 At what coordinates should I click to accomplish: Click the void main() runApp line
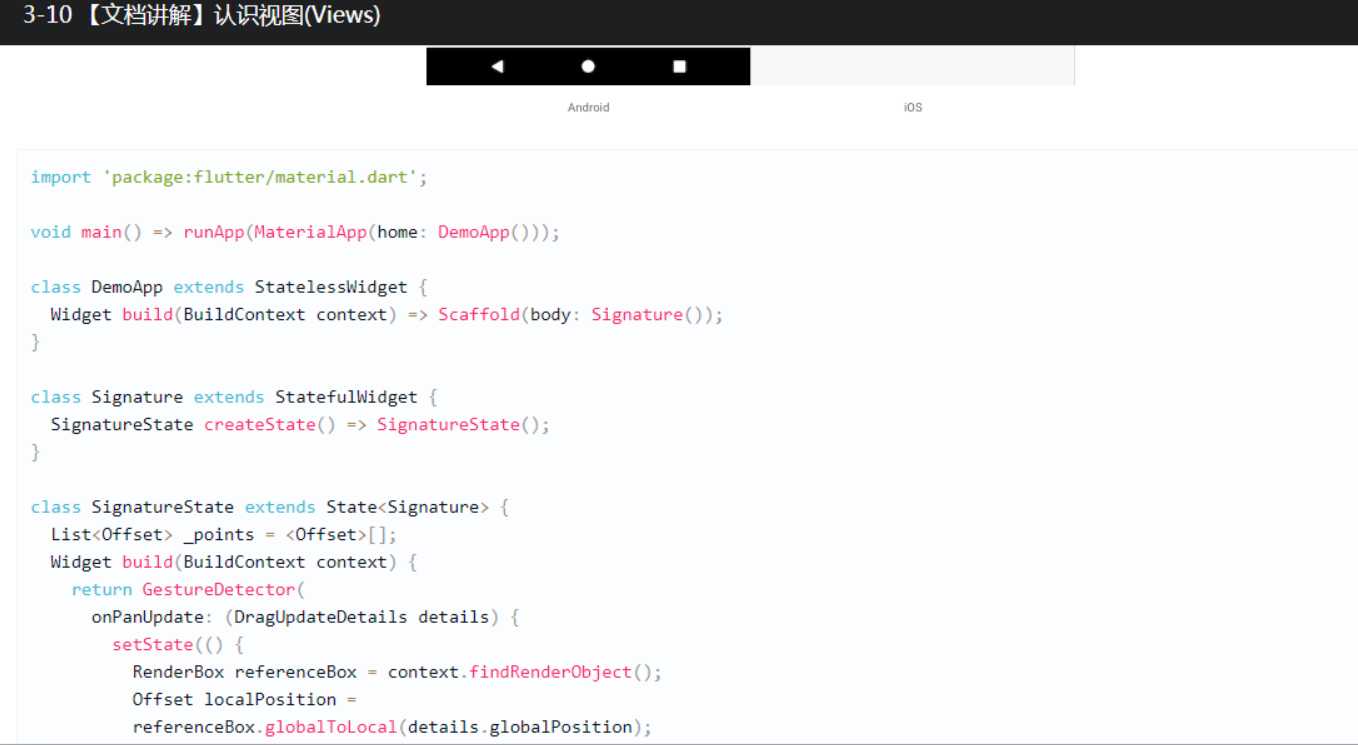pyautogui.click(x=295, y=232)
